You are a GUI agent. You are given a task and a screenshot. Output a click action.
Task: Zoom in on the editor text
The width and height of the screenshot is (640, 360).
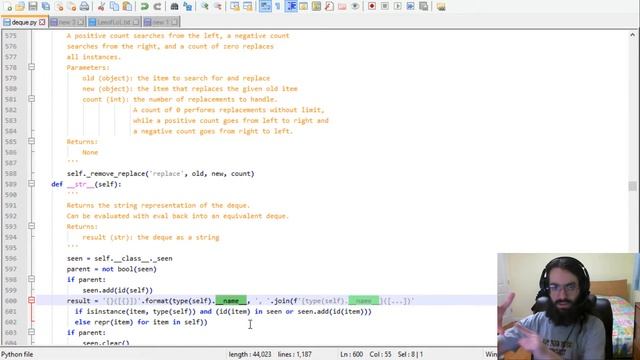coord(204,6)
